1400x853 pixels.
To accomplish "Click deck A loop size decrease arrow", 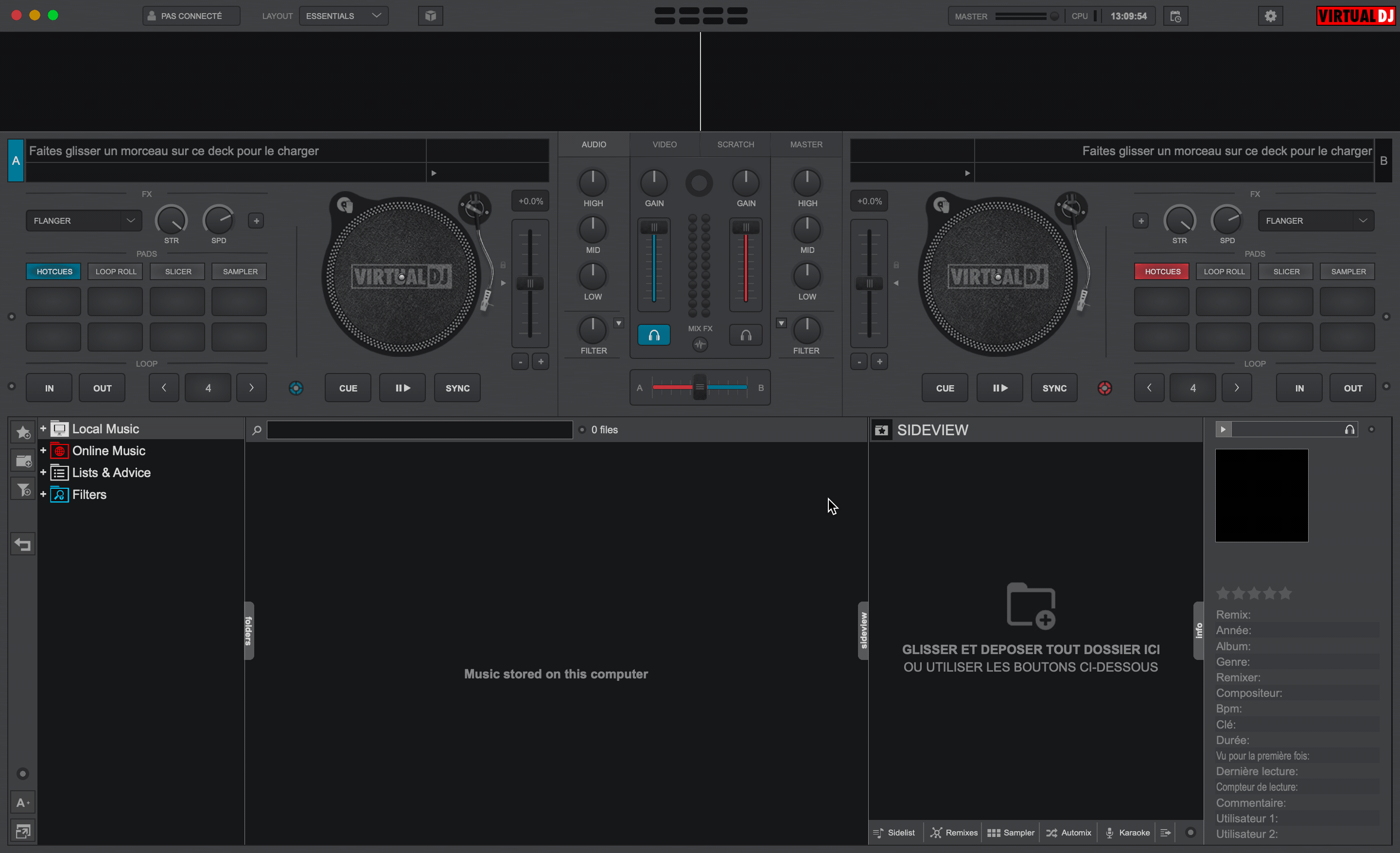I will 164,388.
